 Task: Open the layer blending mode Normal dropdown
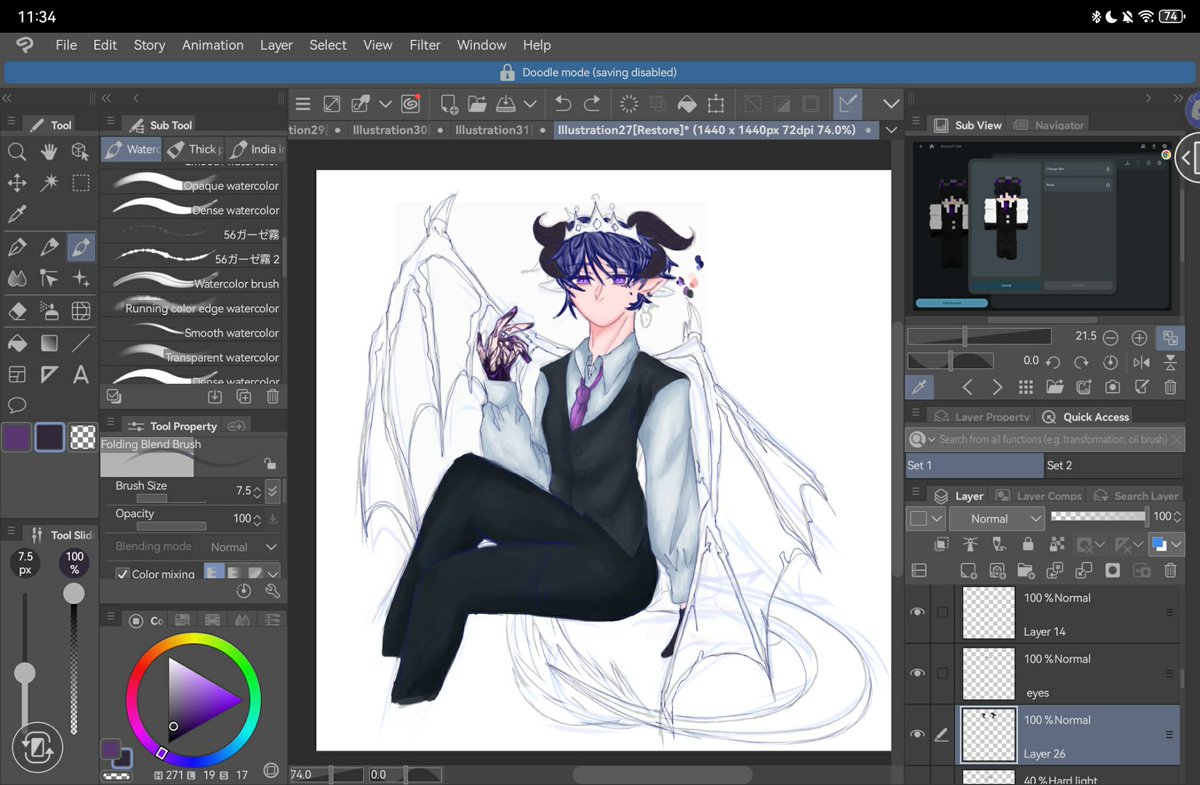pyautogui.click(x=996, y=518)
